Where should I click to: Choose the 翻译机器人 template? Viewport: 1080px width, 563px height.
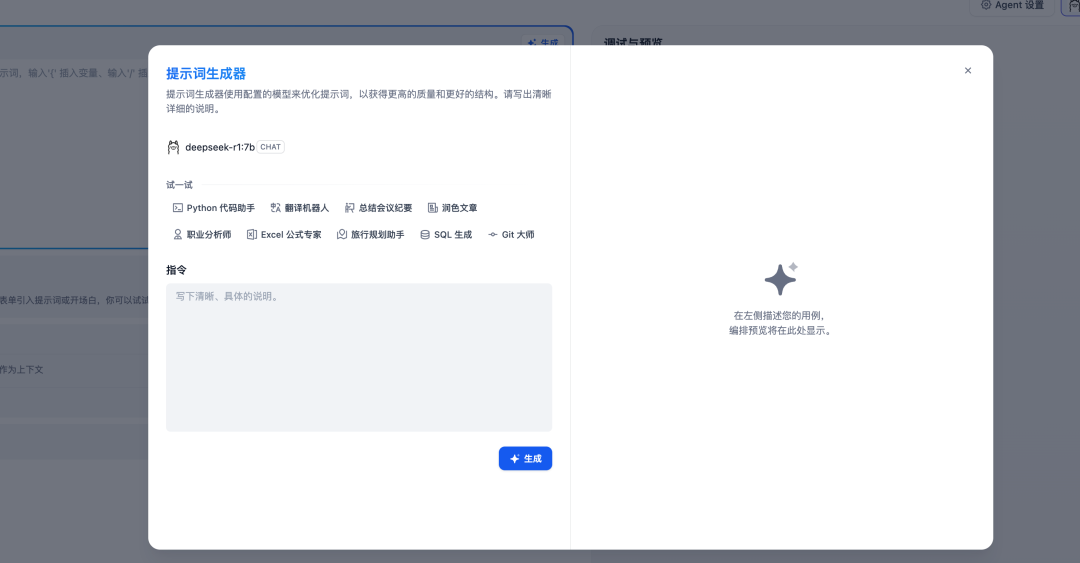300,207
